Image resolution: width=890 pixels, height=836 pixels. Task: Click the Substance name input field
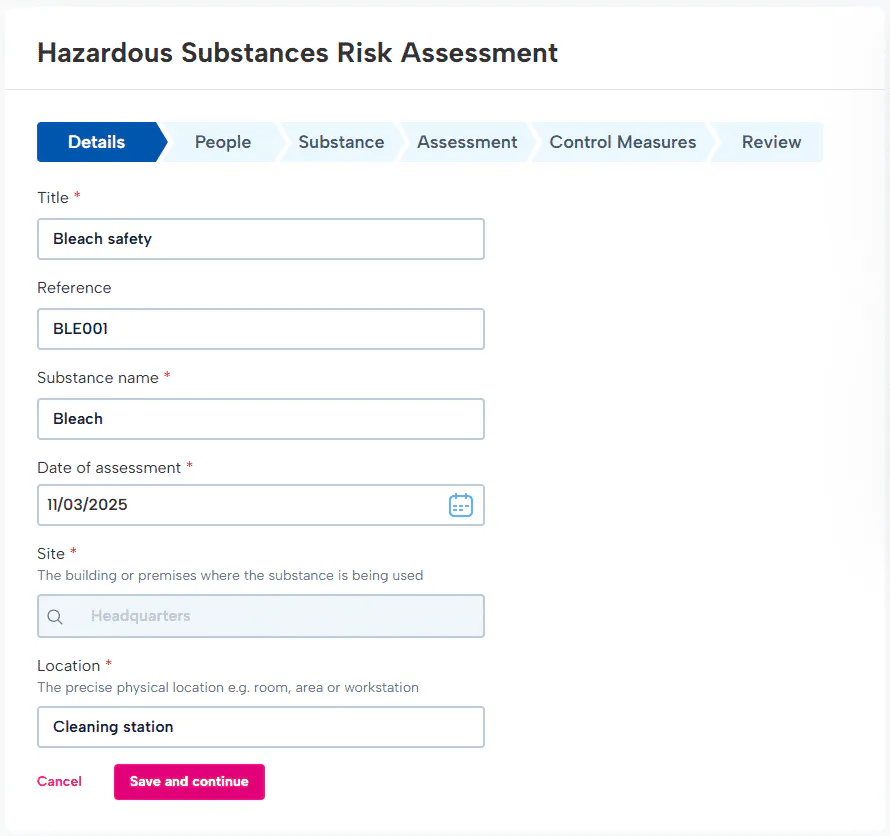(261, 419)
